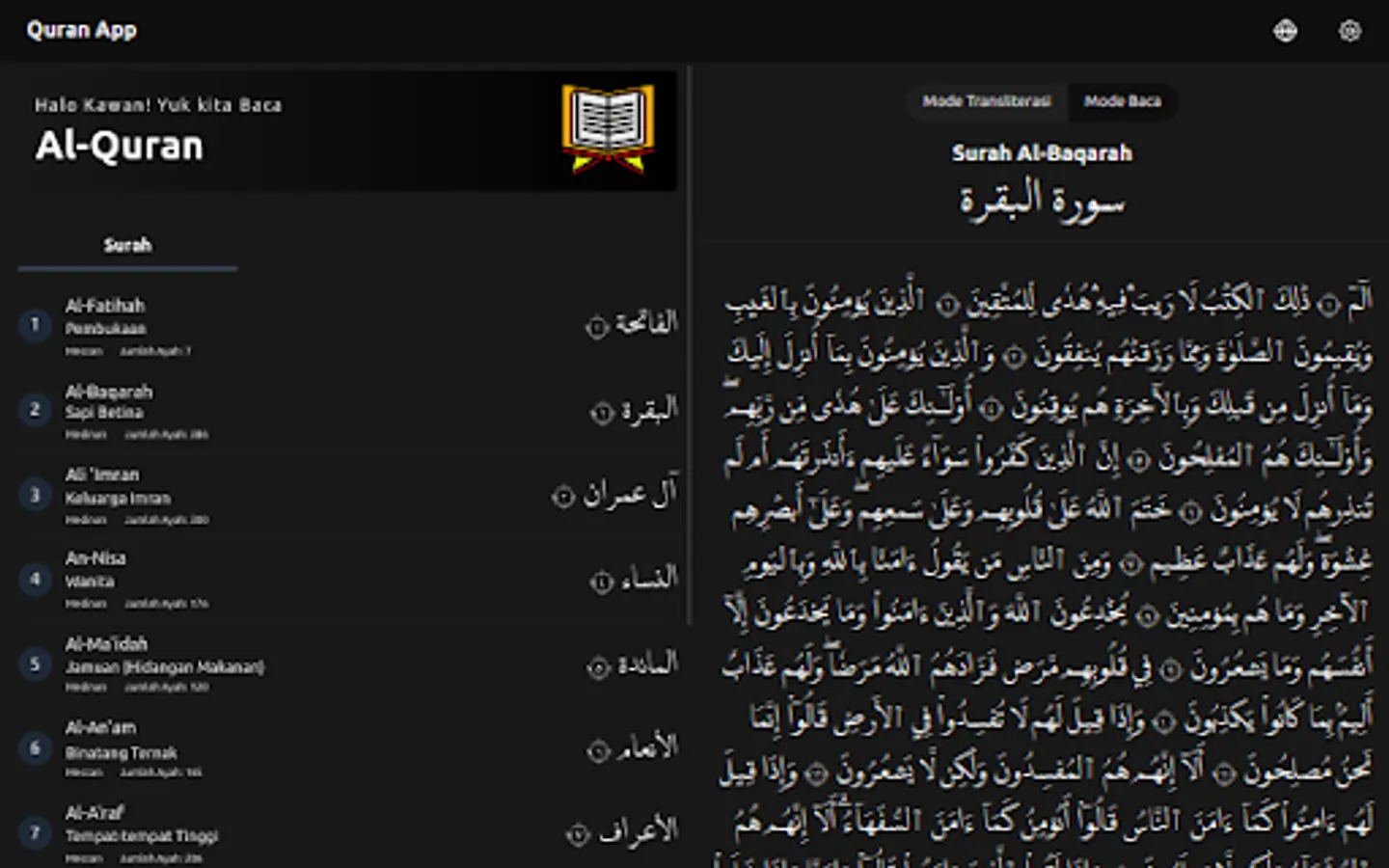Switch to Mode Baca

click(x=1123, y=101)
